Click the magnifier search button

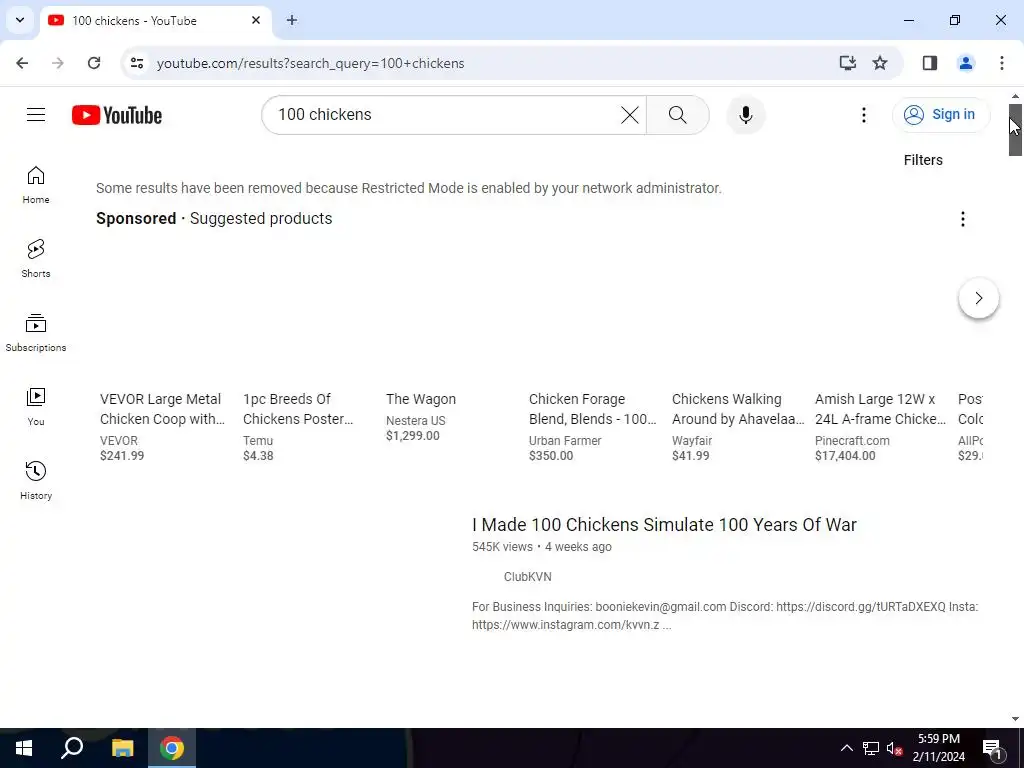point(677,115)
